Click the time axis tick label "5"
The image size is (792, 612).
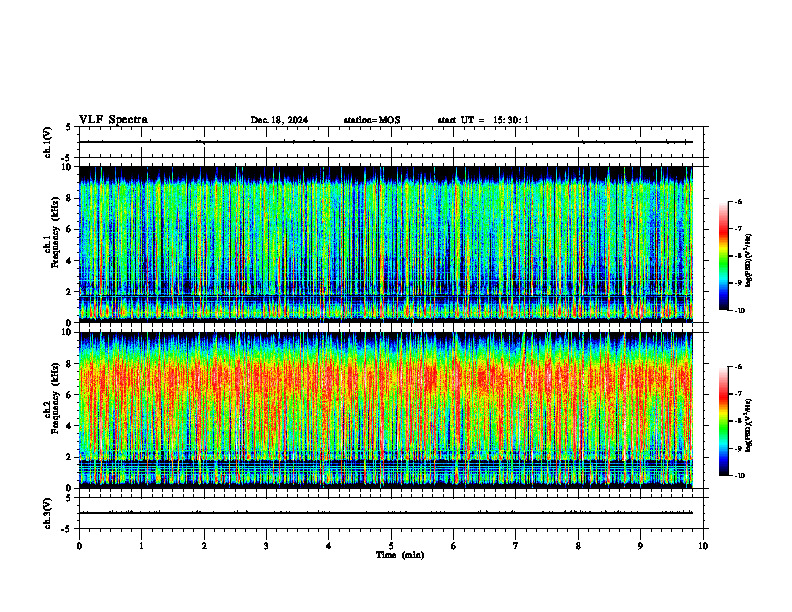click(391, 546)
